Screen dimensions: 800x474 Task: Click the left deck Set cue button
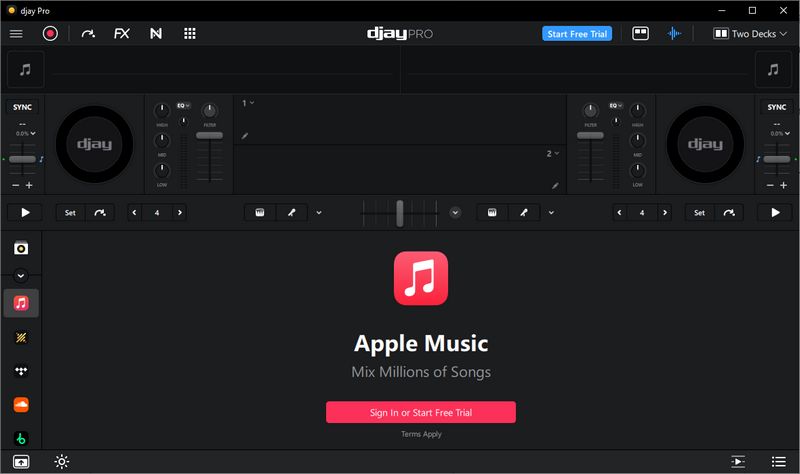70,213
